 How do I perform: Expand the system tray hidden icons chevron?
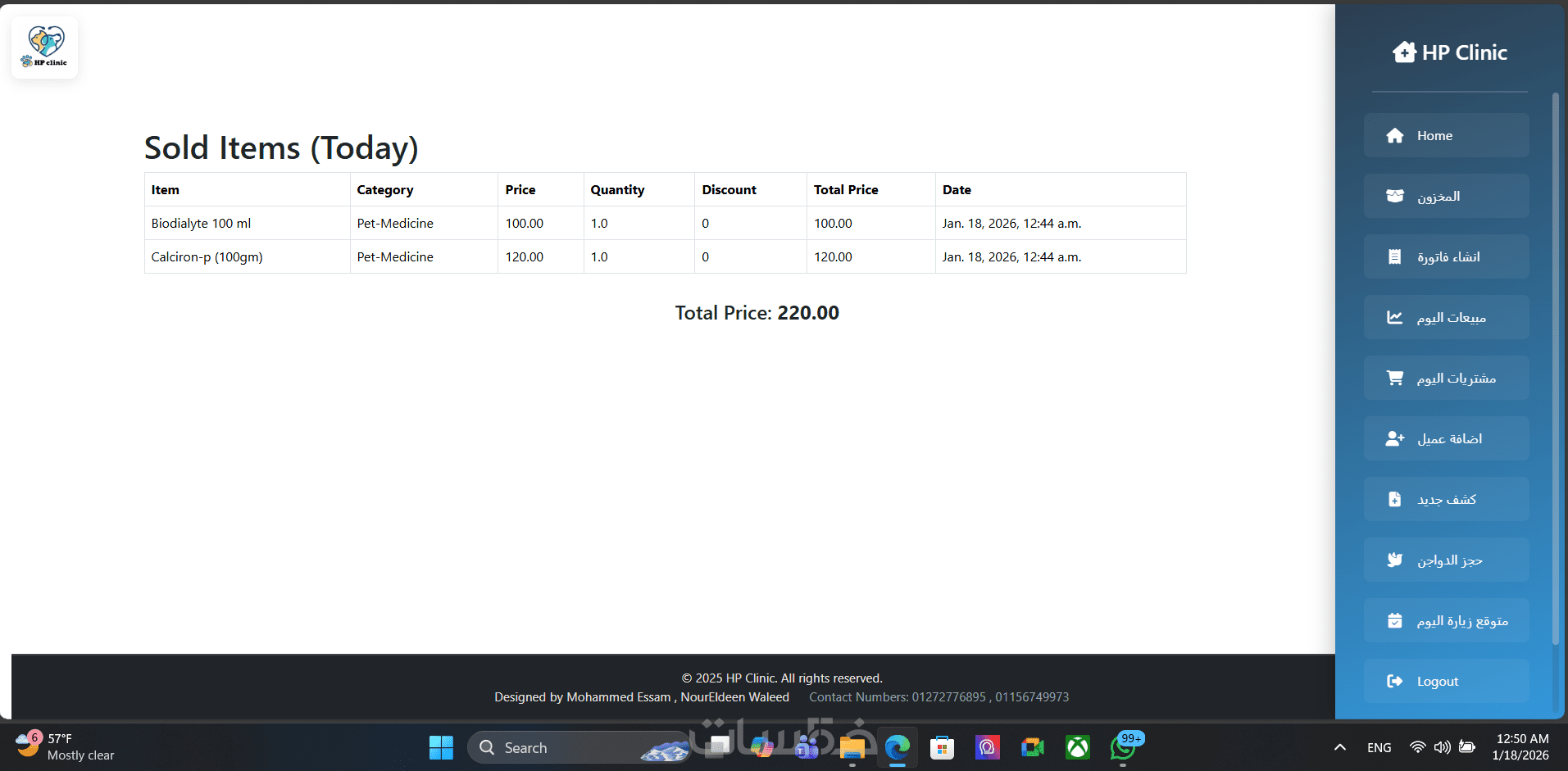click(1339, 748)
